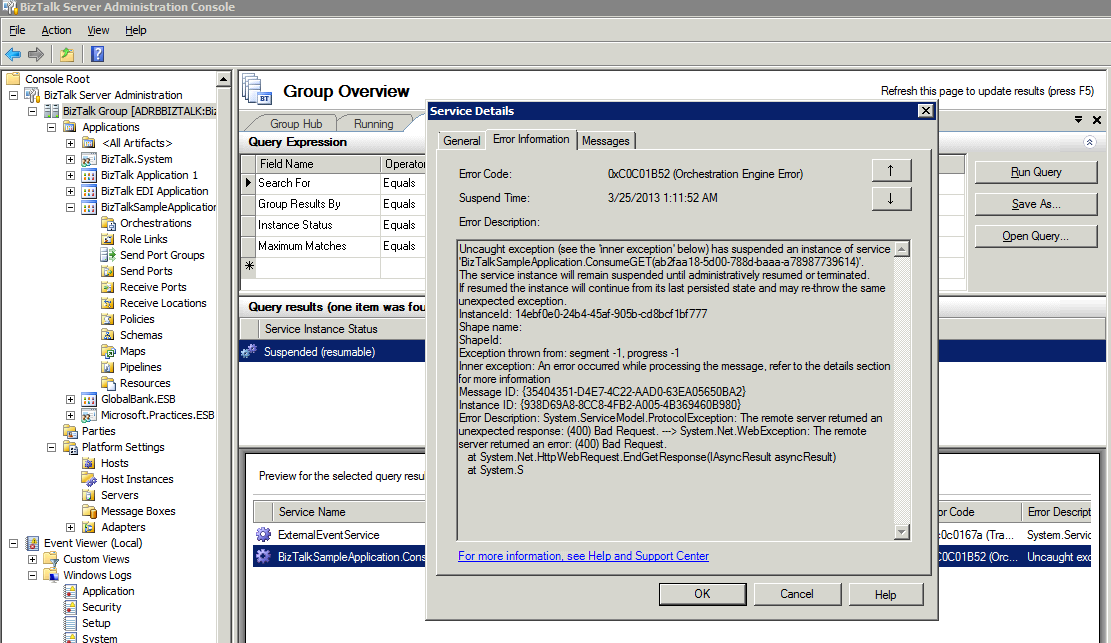Select the Schemas node icon
This screenshot has width=1111, height=643.
pos(108,335)
